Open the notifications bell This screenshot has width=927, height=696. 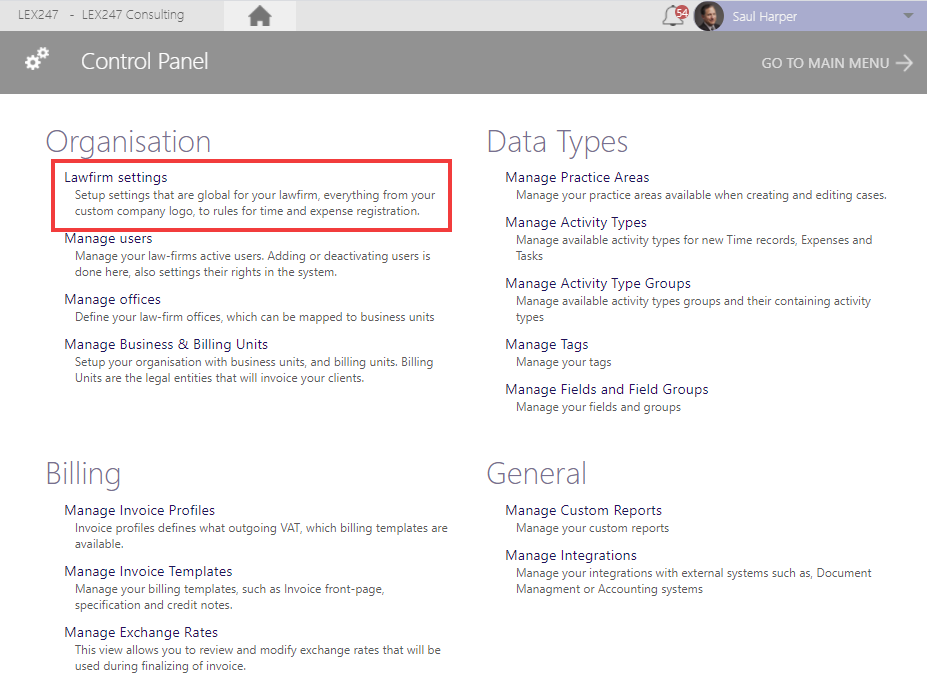pyautogui.click(x=675, y=16)
